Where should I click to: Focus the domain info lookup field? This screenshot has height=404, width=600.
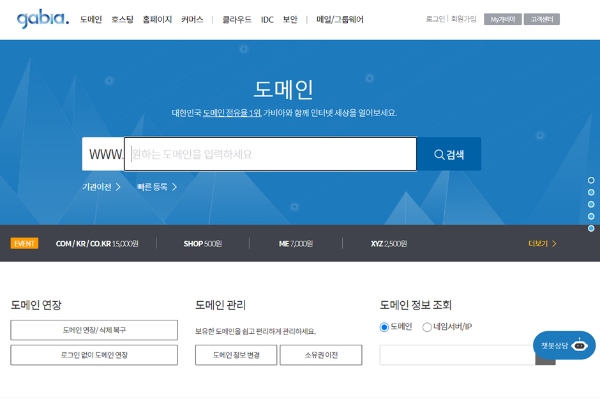457,355
